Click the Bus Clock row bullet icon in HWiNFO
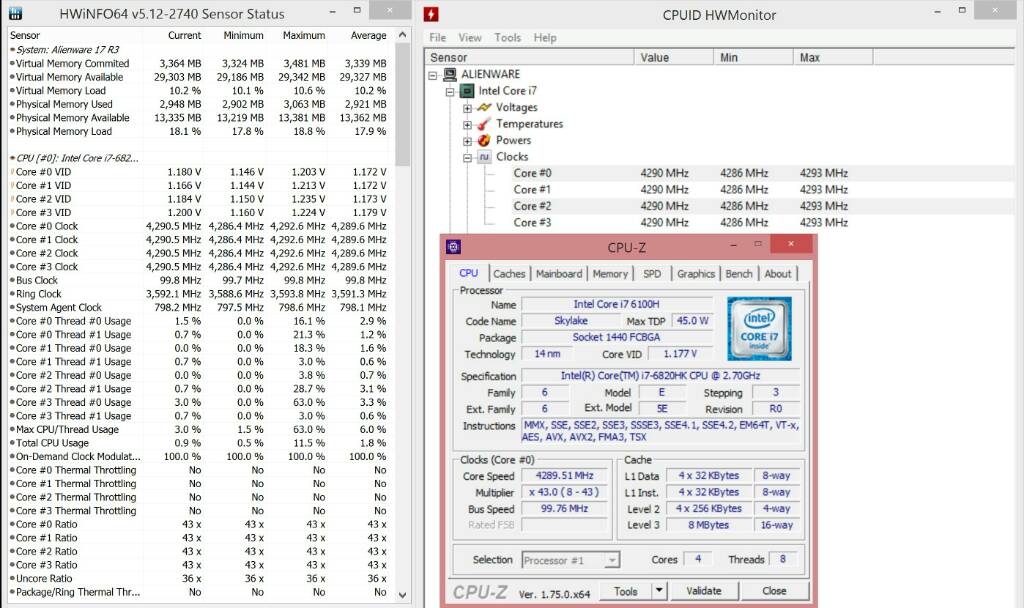 click(12, 280)
